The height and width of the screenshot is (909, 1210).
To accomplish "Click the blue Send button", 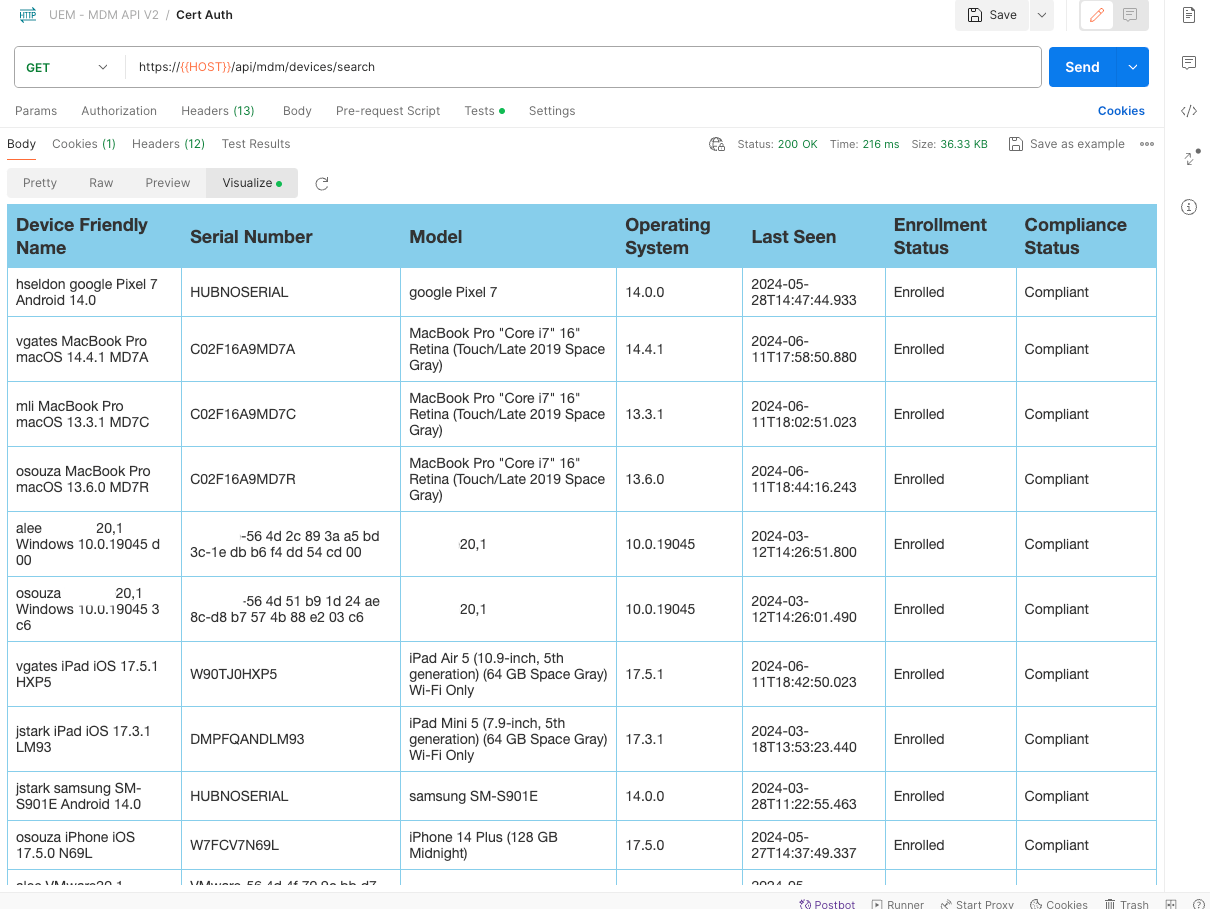I will click(1082, 67).
